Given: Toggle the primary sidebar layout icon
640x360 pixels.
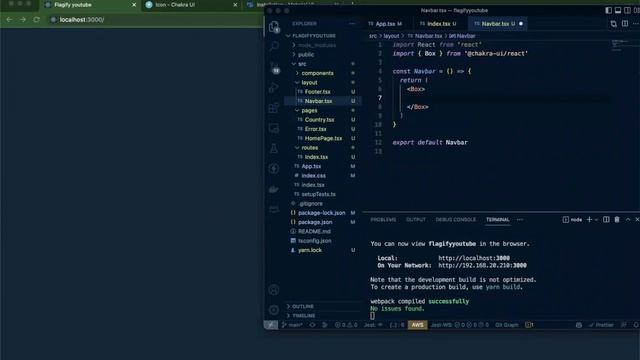Looking at the screenshot, I should pyautogui.click(x=609, y=10).
